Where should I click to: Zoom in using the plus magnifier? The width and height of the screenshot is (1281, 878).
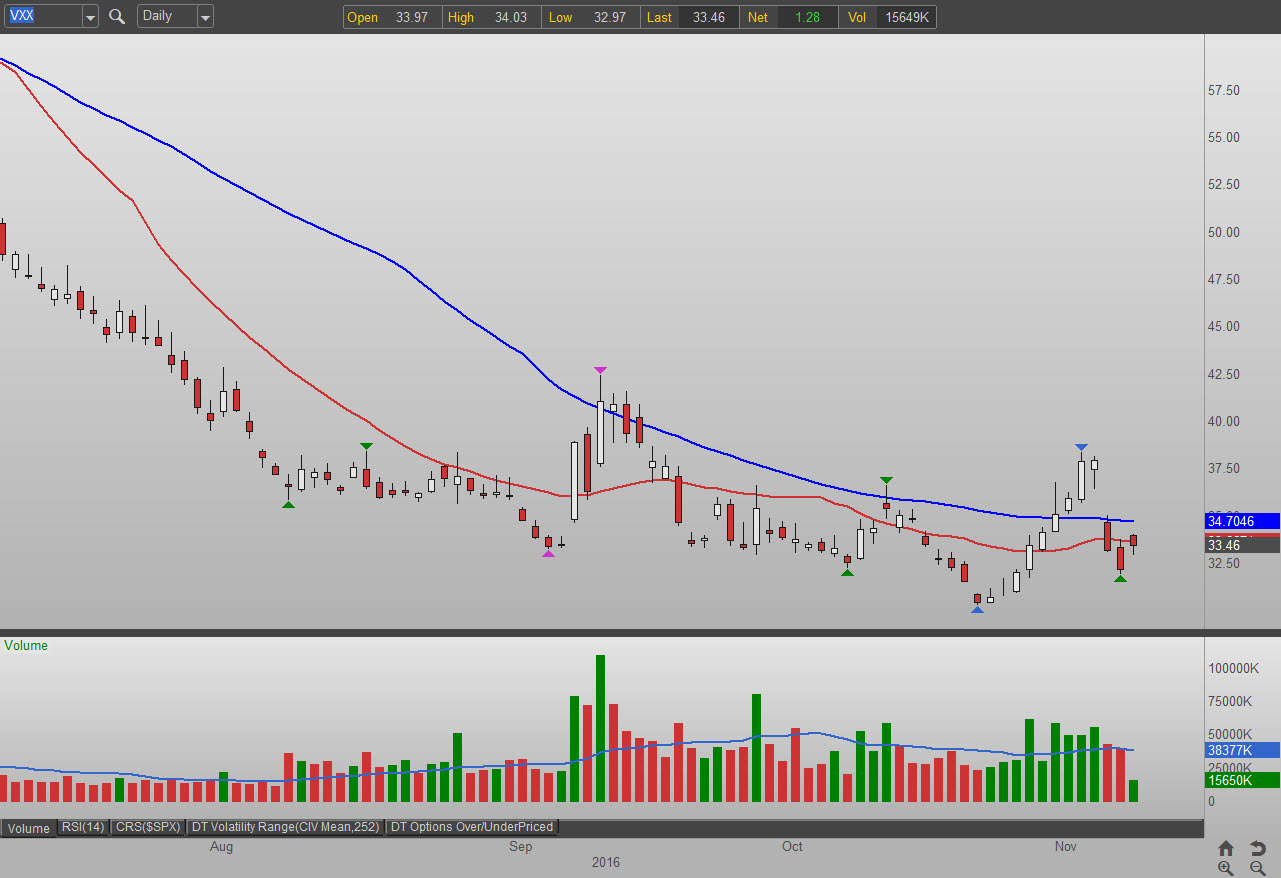1226,868
